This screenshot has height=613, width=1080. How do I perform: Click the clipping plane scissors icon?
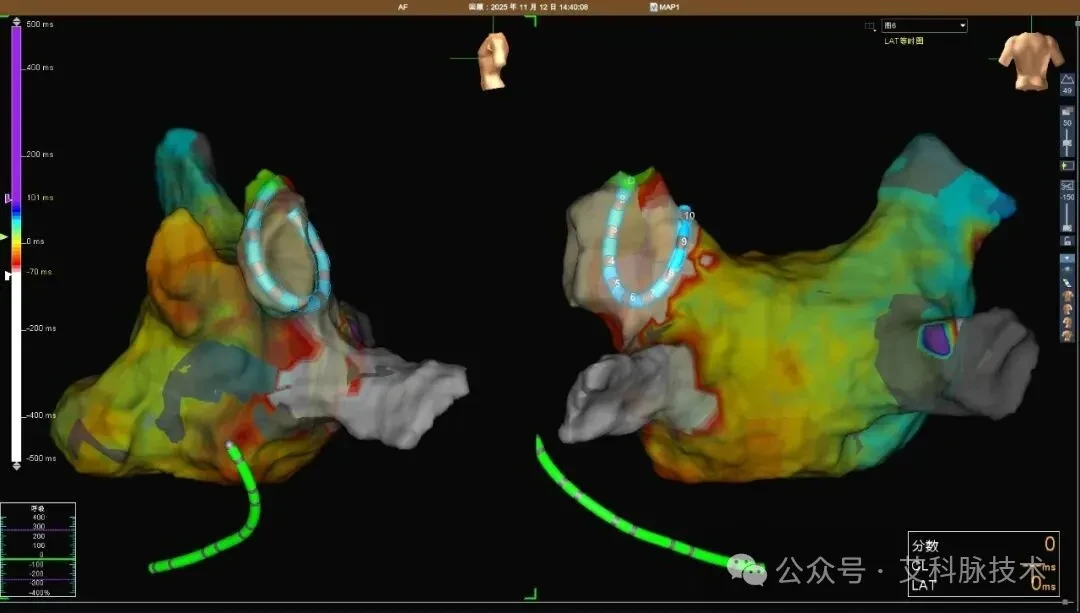(x=1067, y=185)
